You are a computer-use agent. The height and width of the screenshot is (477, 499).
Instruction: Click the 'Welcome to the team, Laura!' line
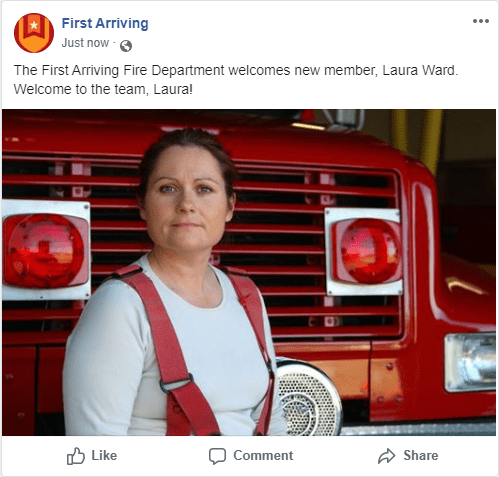tap(103, 89)
